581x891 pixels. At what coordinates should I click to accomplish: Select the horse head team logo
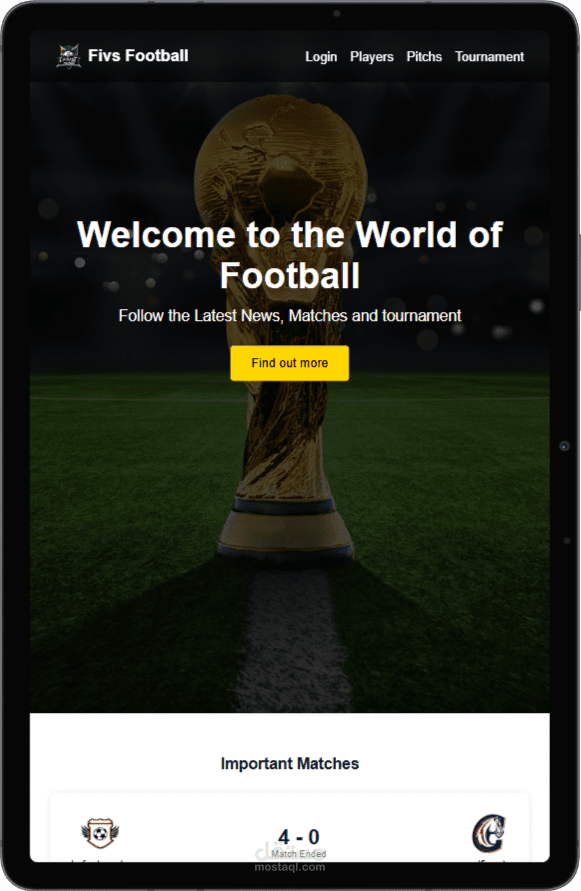(x=489, y=834)
